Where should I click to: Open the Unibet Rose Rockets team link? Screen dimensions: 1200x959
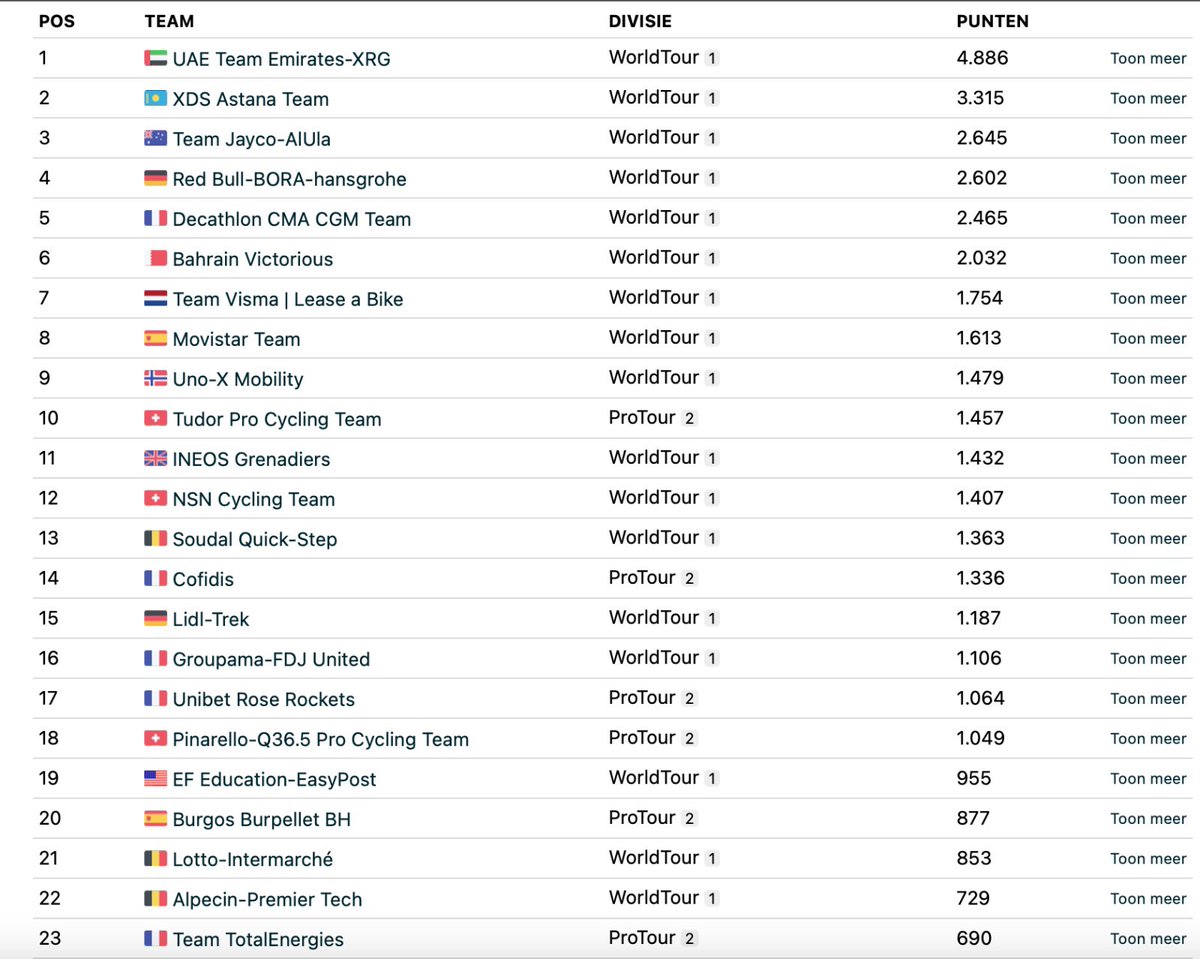coord(263,699)
